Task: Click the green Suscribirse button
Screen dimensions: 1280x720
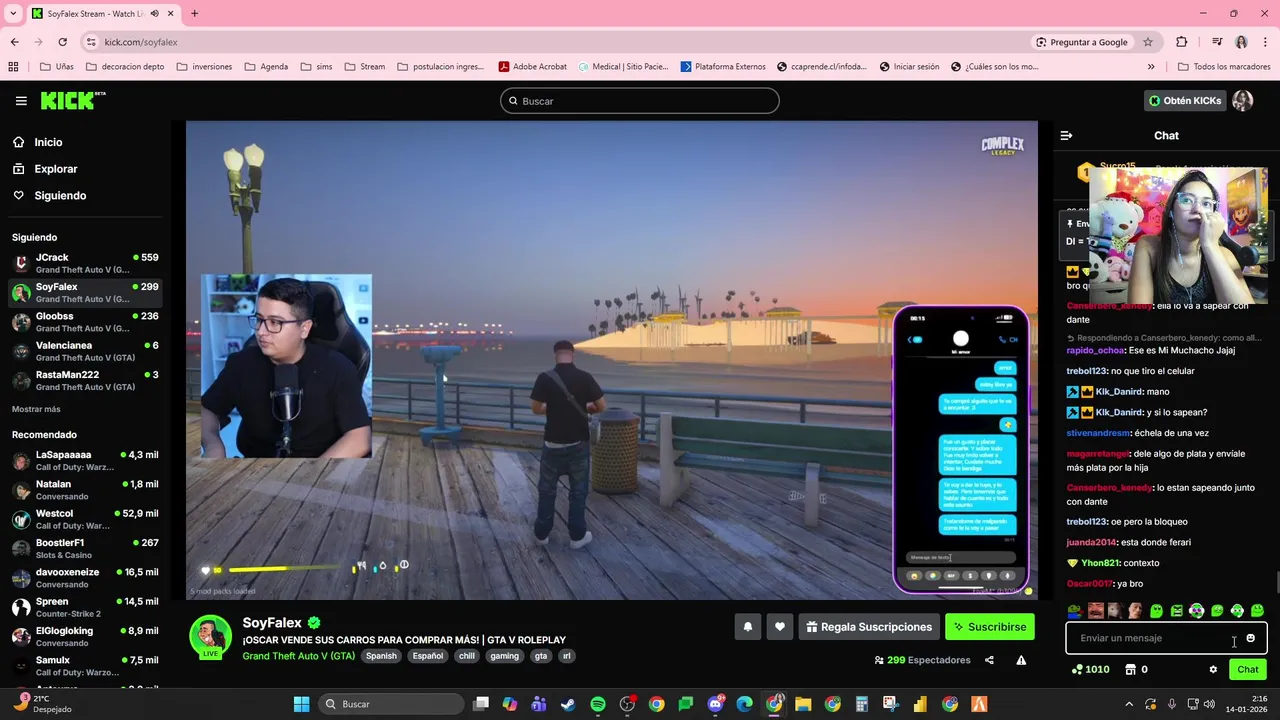Action: [x=990, y=627]
